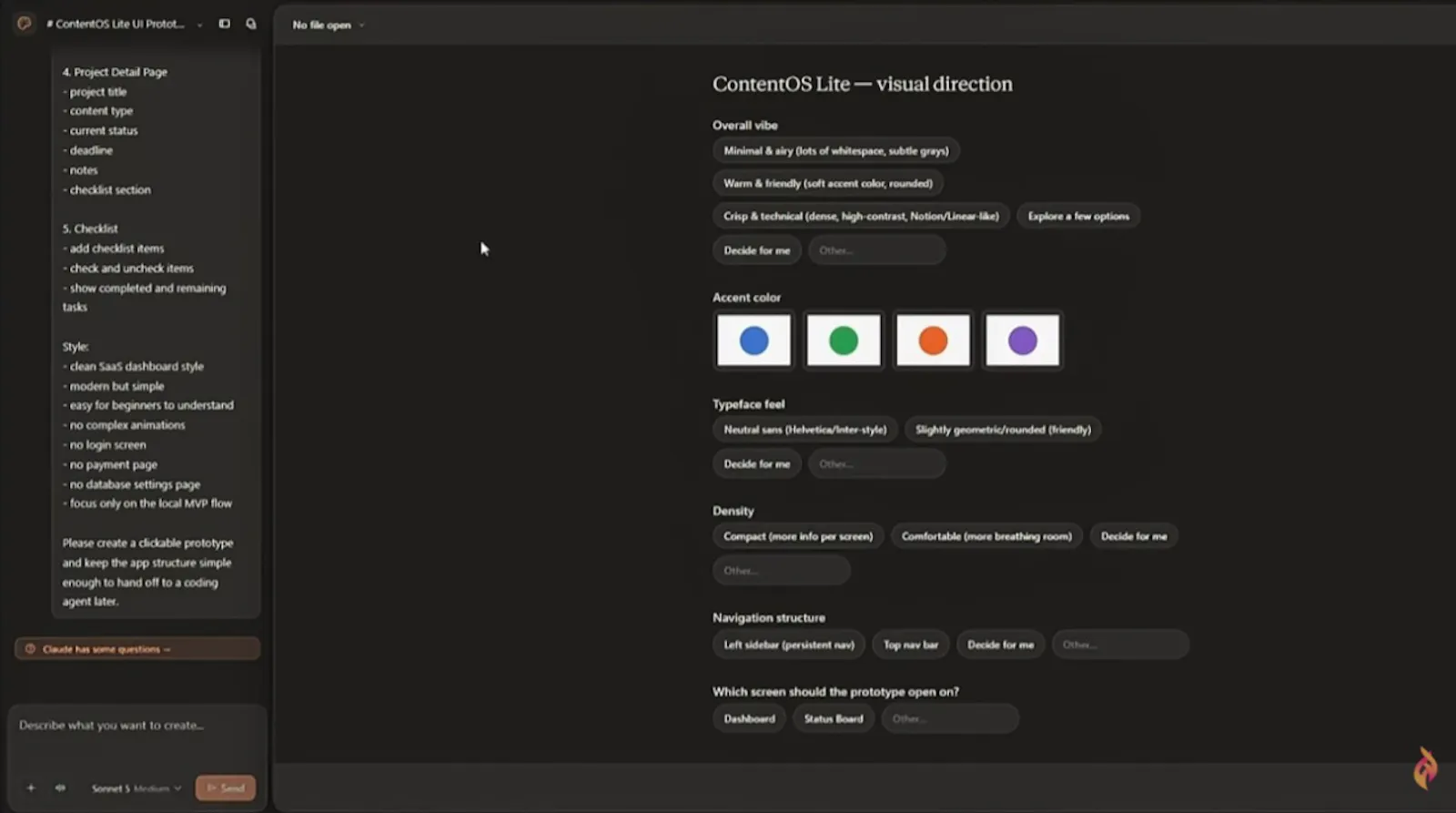Pick Decide for me under Typeface feel
The width and height of the screenshot is (1456, 813).
(756, 464)
